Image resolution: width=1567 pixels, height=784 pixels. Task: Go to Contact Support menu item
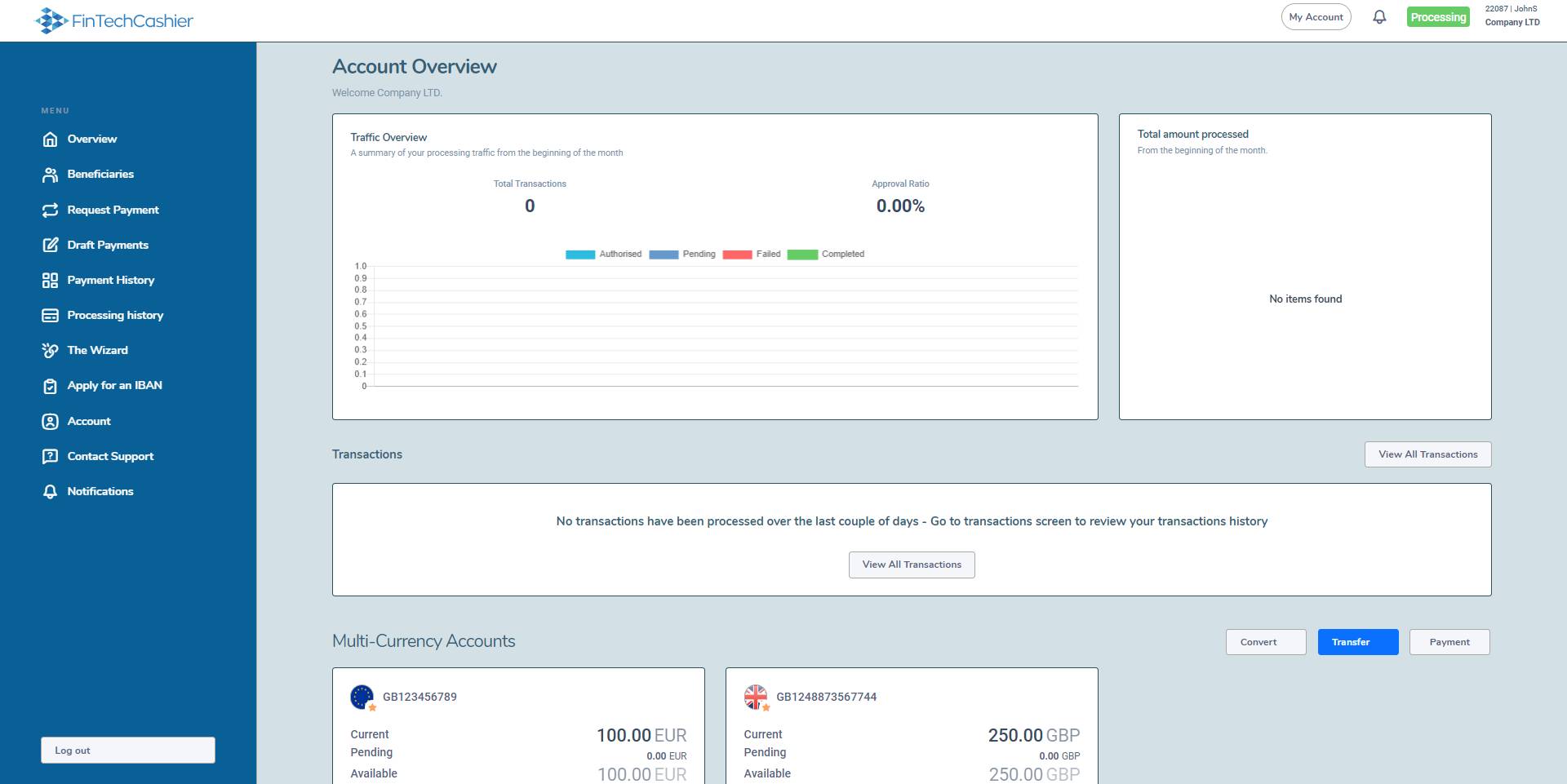110,457
